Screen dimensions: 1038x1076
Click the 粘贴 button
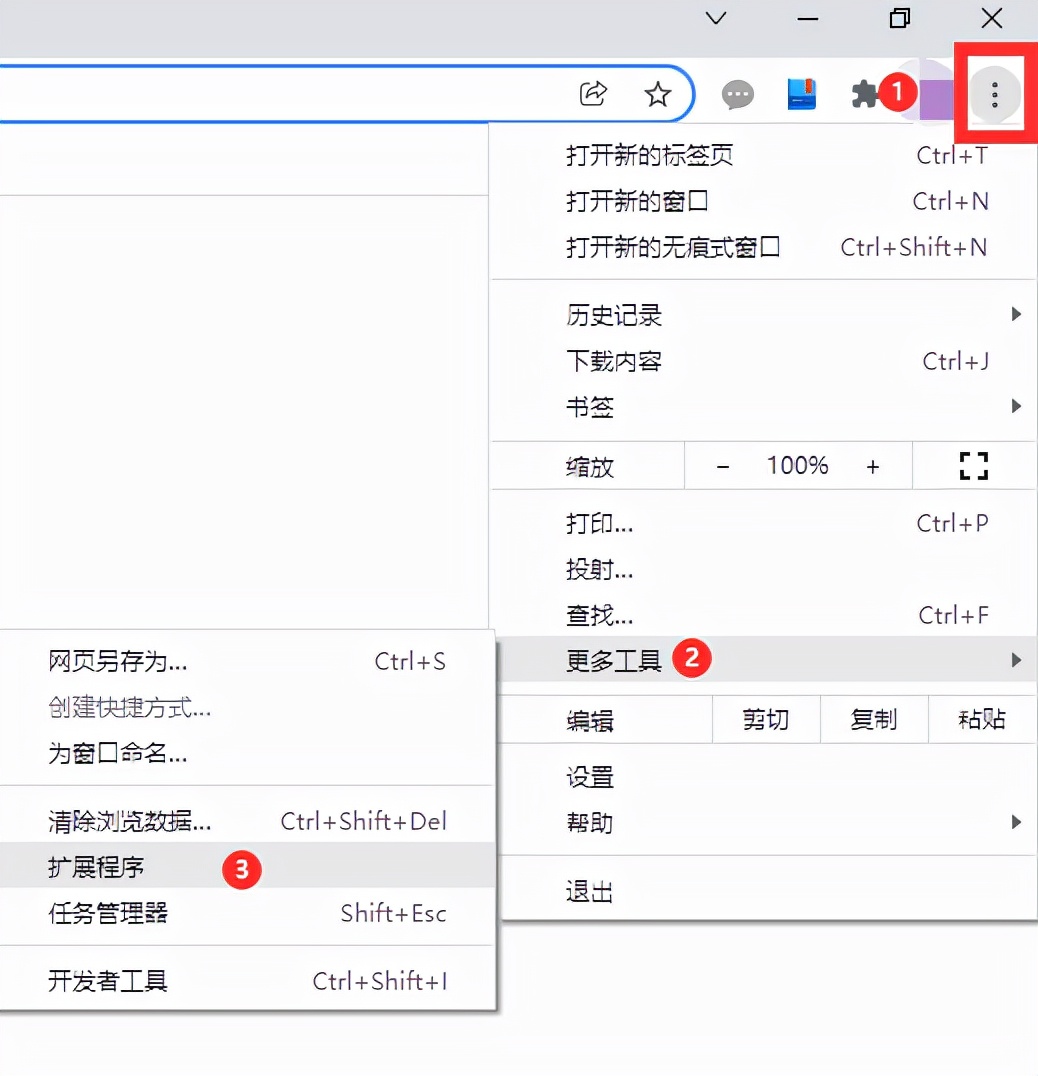pyautogui.click(x=982, y=720)
